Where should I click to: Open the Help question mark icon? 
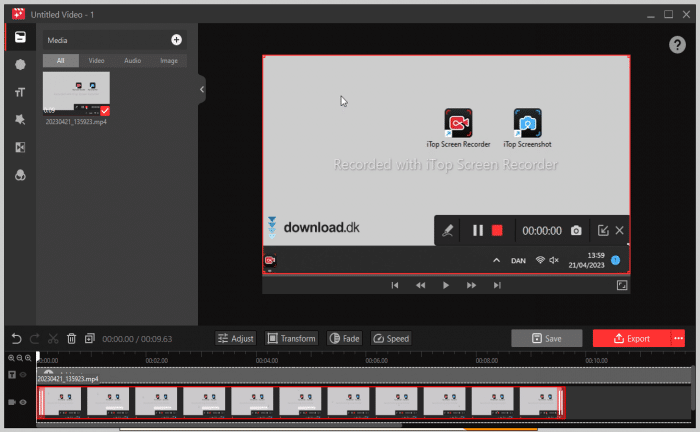[677, 45]
